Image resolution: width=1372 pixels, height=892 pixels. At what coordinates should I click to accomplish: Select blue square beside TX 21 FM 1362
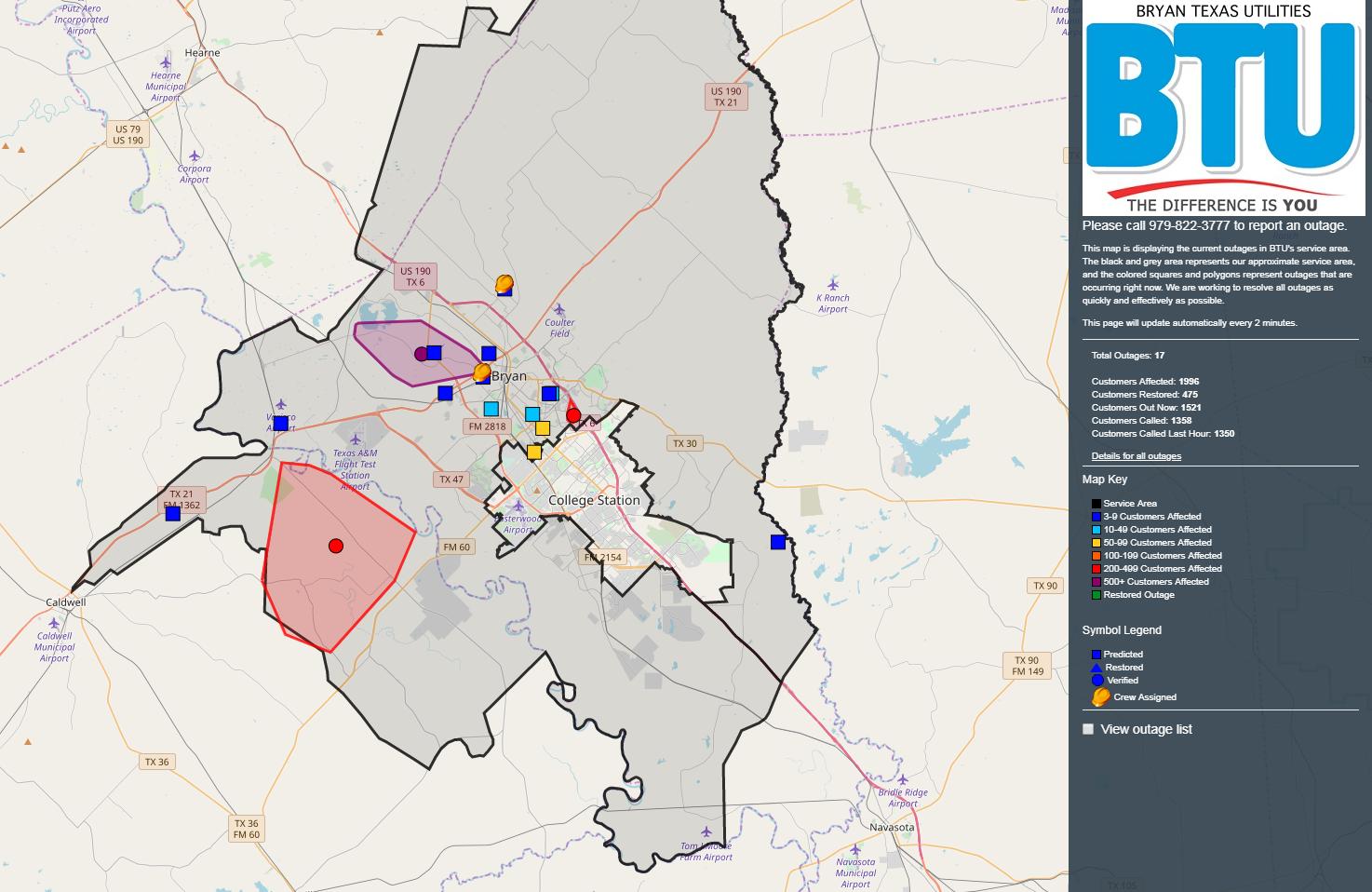(172, 513)
